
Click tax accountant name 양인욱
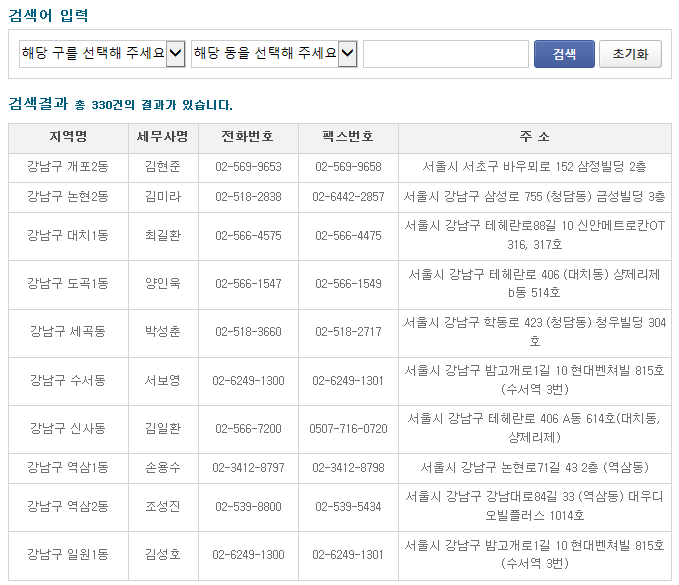[163, 284]
